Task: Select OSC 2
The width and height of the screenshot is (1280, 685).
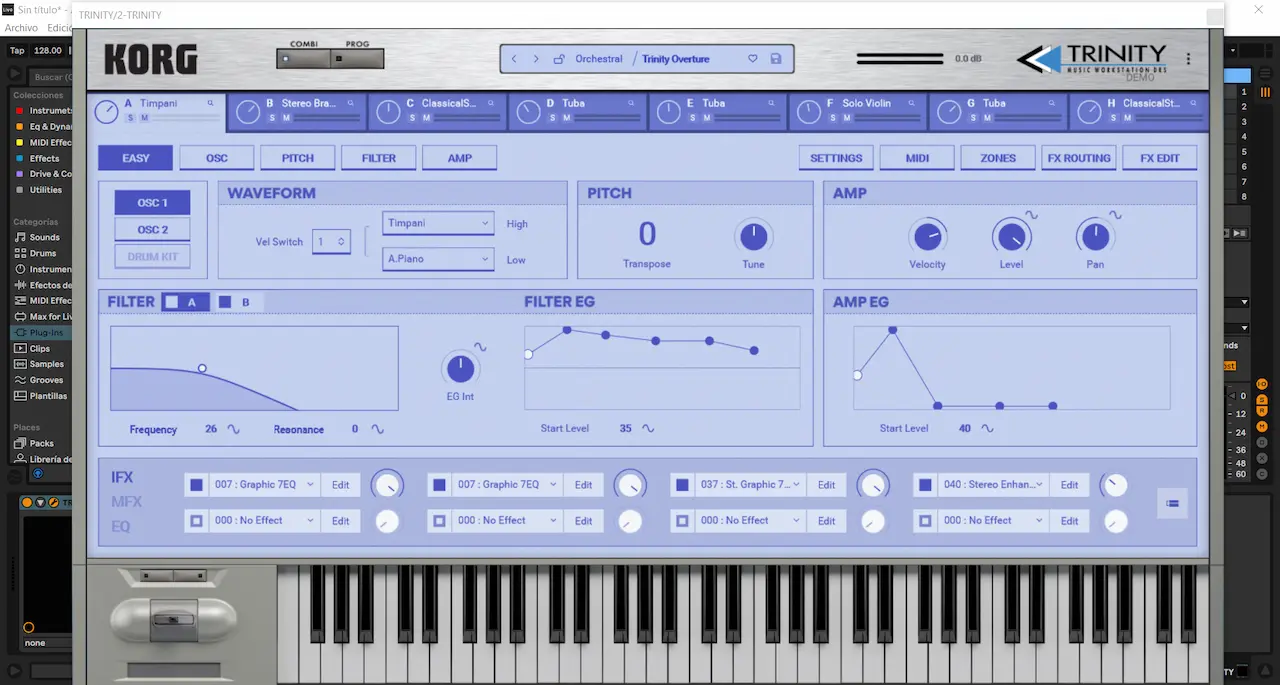Action: point(152,230)
